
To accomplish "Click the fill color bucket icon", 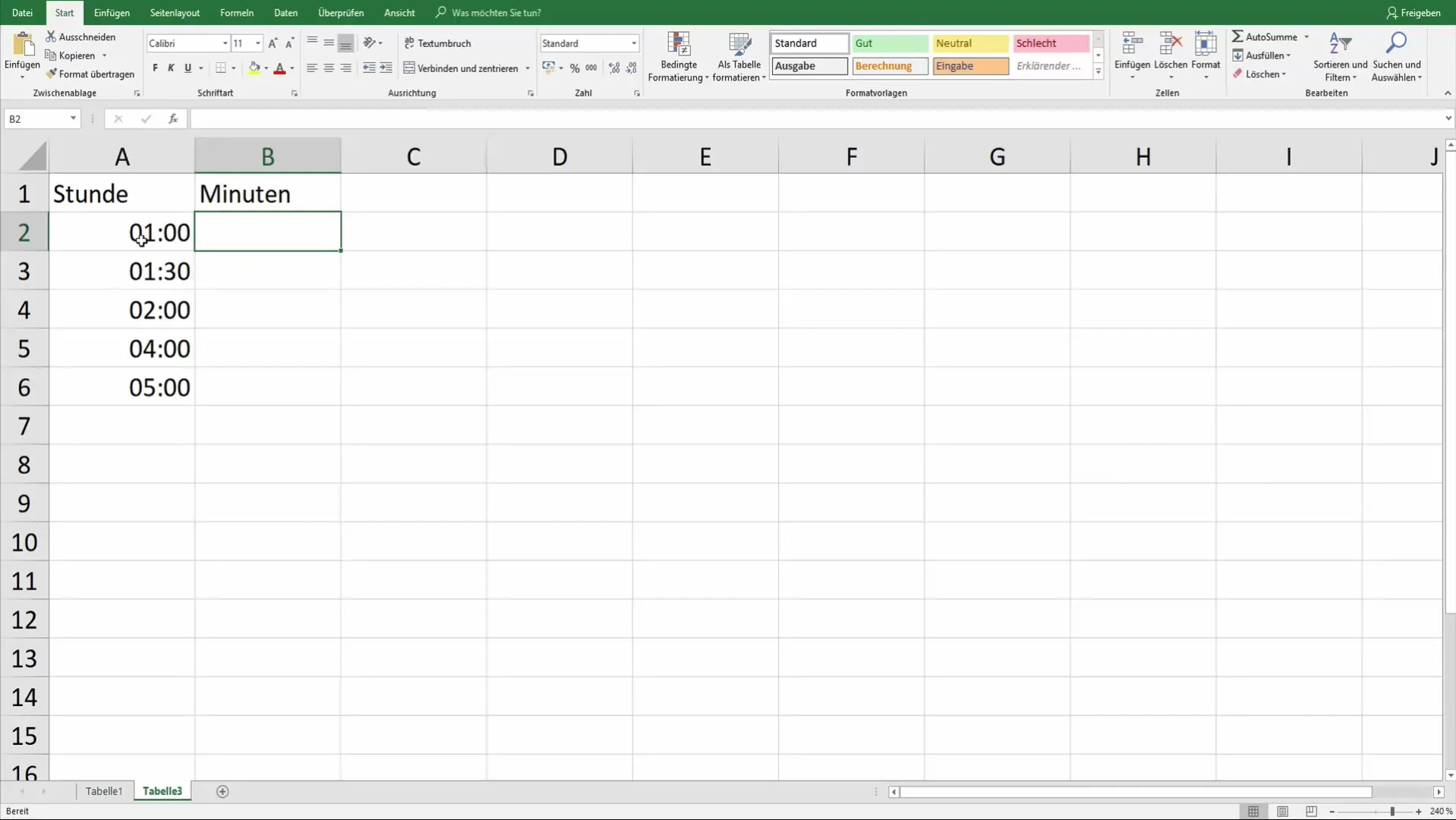I will click(254, 68).
